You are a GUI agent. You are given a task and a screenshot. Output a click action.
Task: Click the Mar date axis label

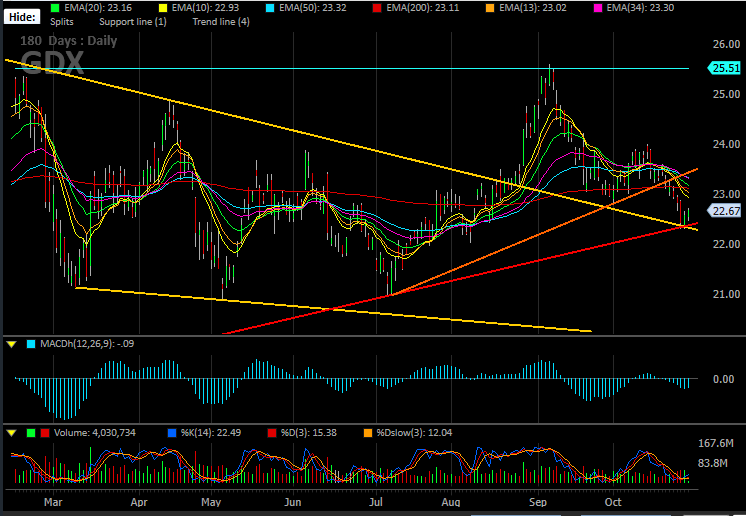tap(53, 502)
